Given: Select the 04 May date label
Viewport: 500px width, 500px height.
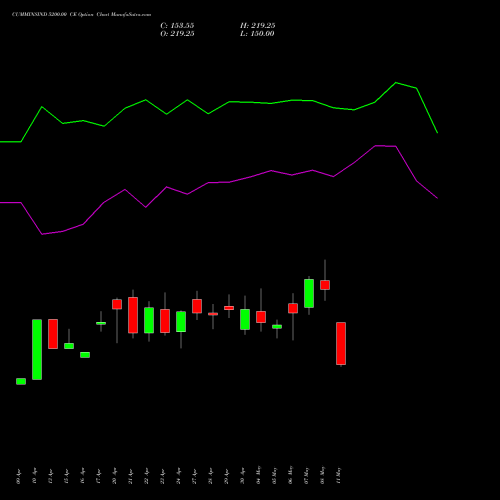Looking at the screenshot, I should [258, 476].
